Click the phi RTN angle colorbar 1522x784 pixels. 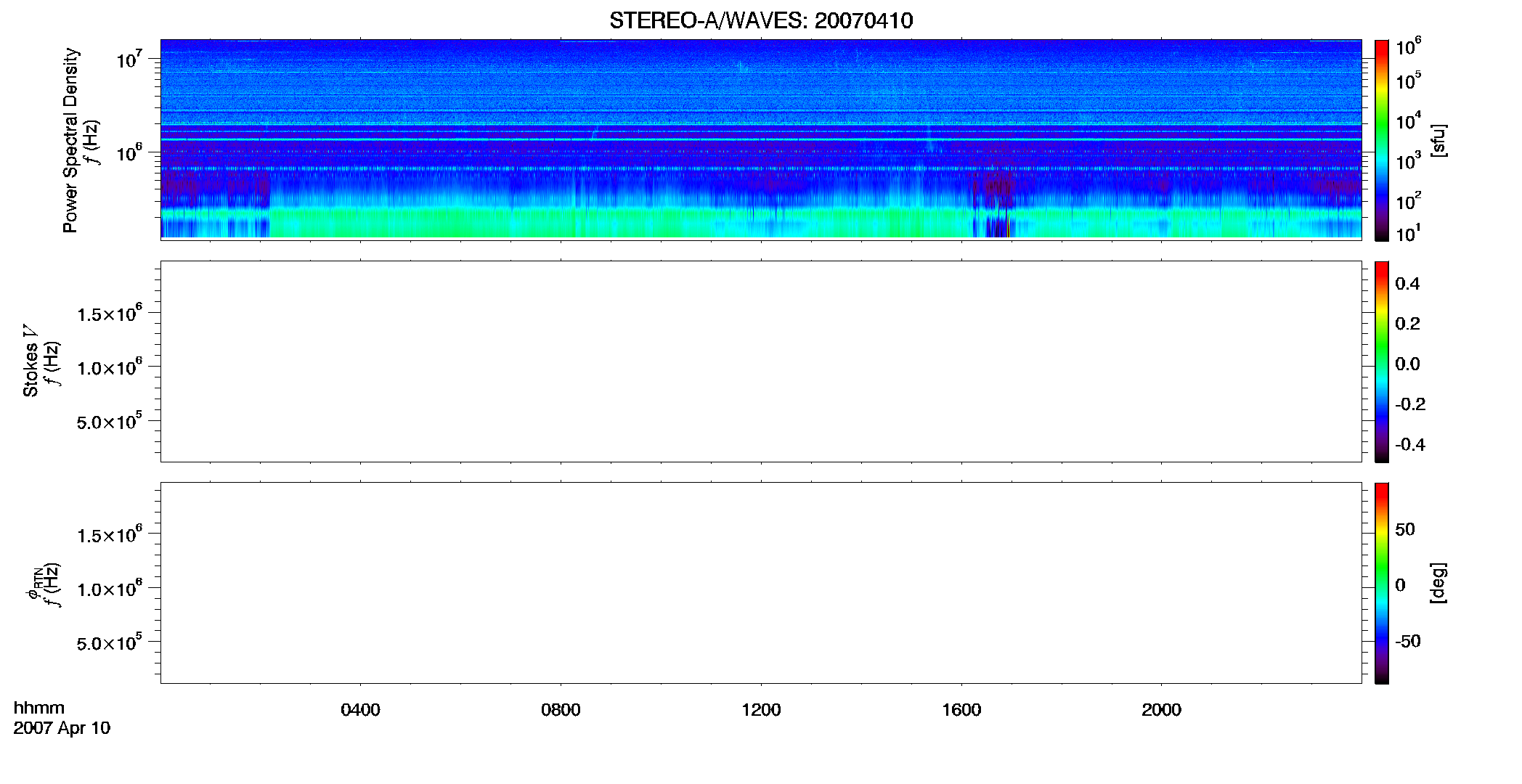pos(1382,583)
